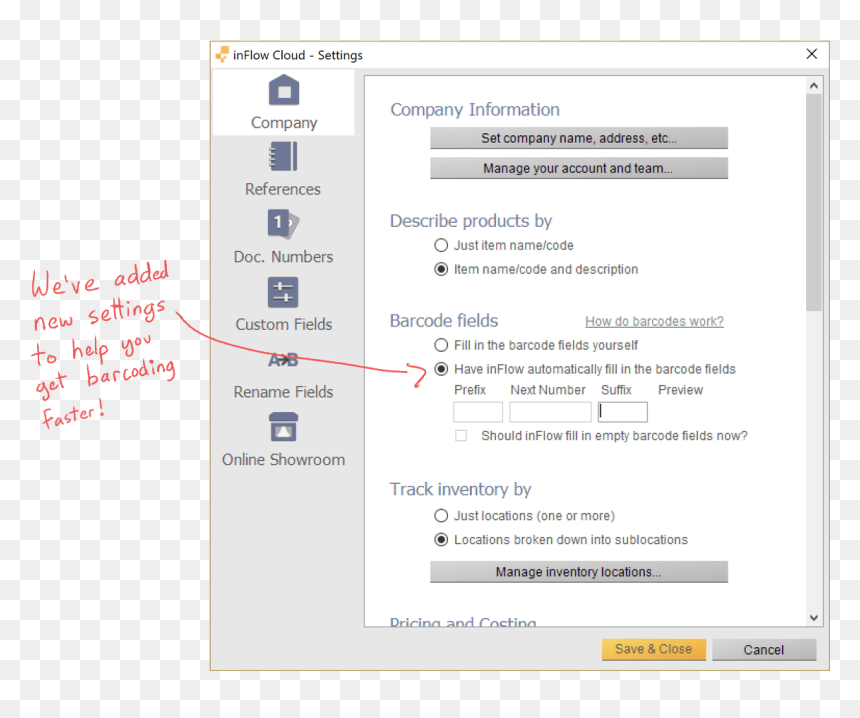
Task: Click the scrollbar down arrow
Action: coord(814,618)
